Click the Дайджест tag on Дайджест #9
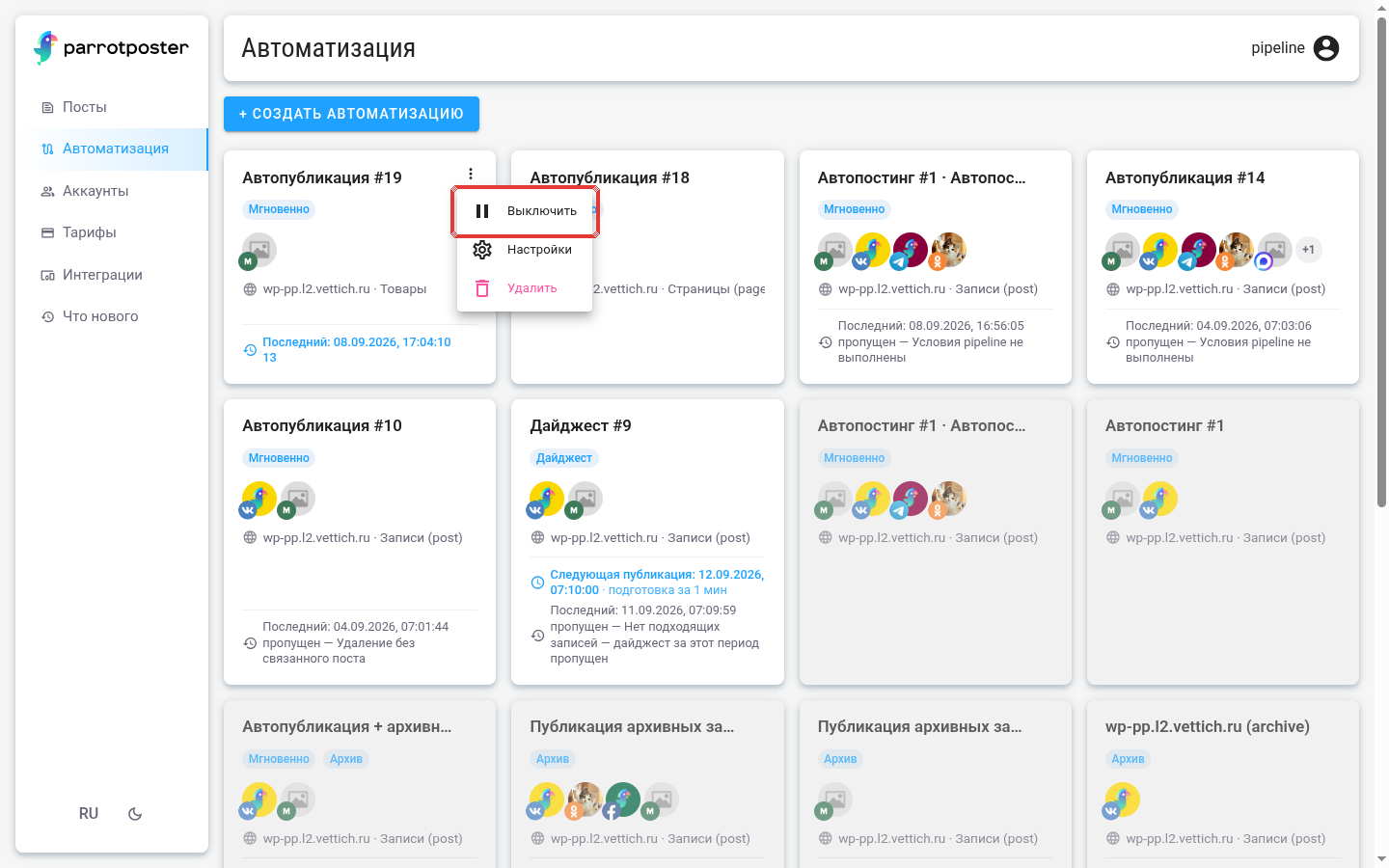This screenshot has width=1389, height=868. pyautogui.click(x=564, y=458)
